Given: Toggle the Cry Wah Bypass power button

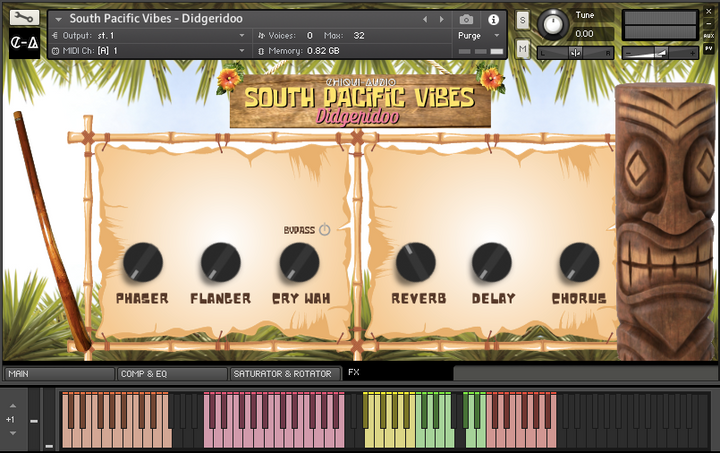Looking at the screenshot, I should point(325,229).
